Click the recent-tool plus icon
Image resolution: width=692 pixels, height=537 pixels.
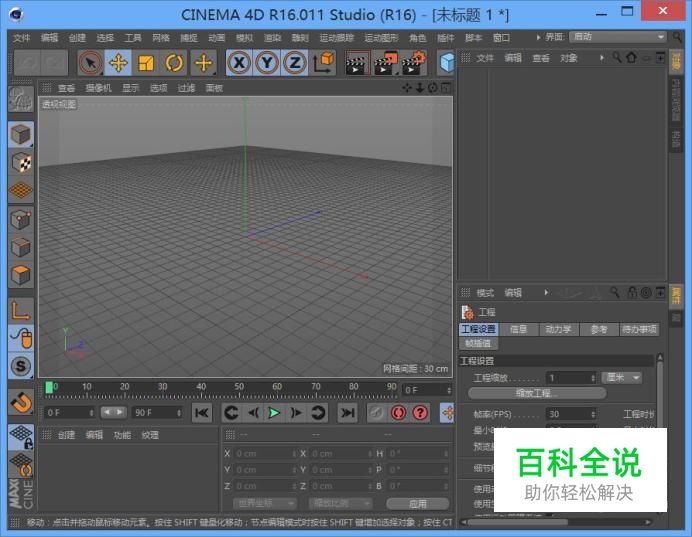pos(203,63)
